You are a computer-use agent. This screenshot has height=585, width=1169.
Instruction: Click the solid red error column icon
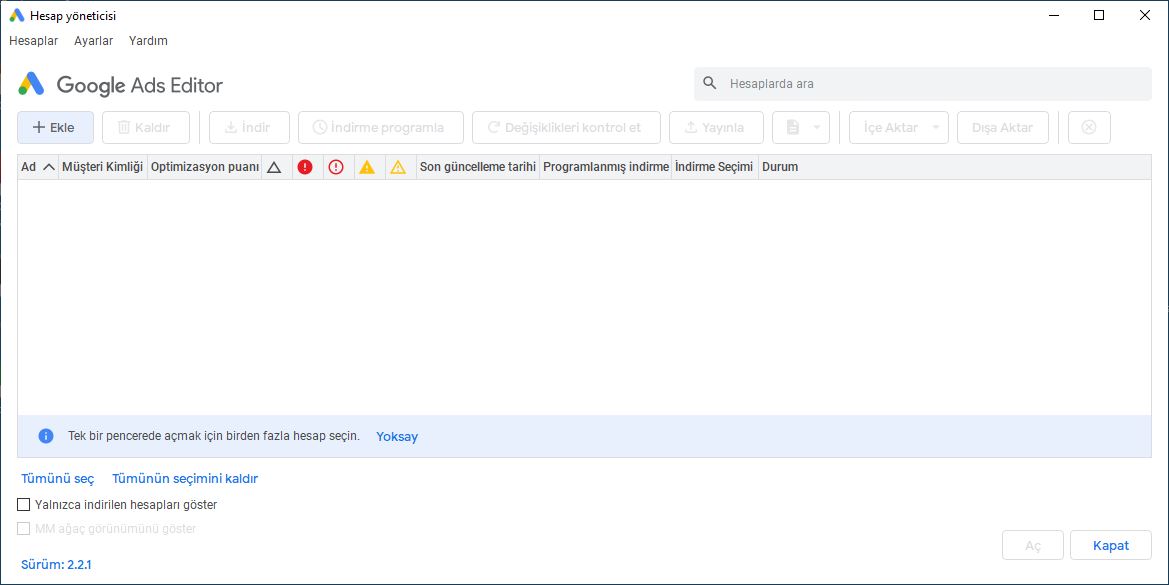click(x=305, y=167)
